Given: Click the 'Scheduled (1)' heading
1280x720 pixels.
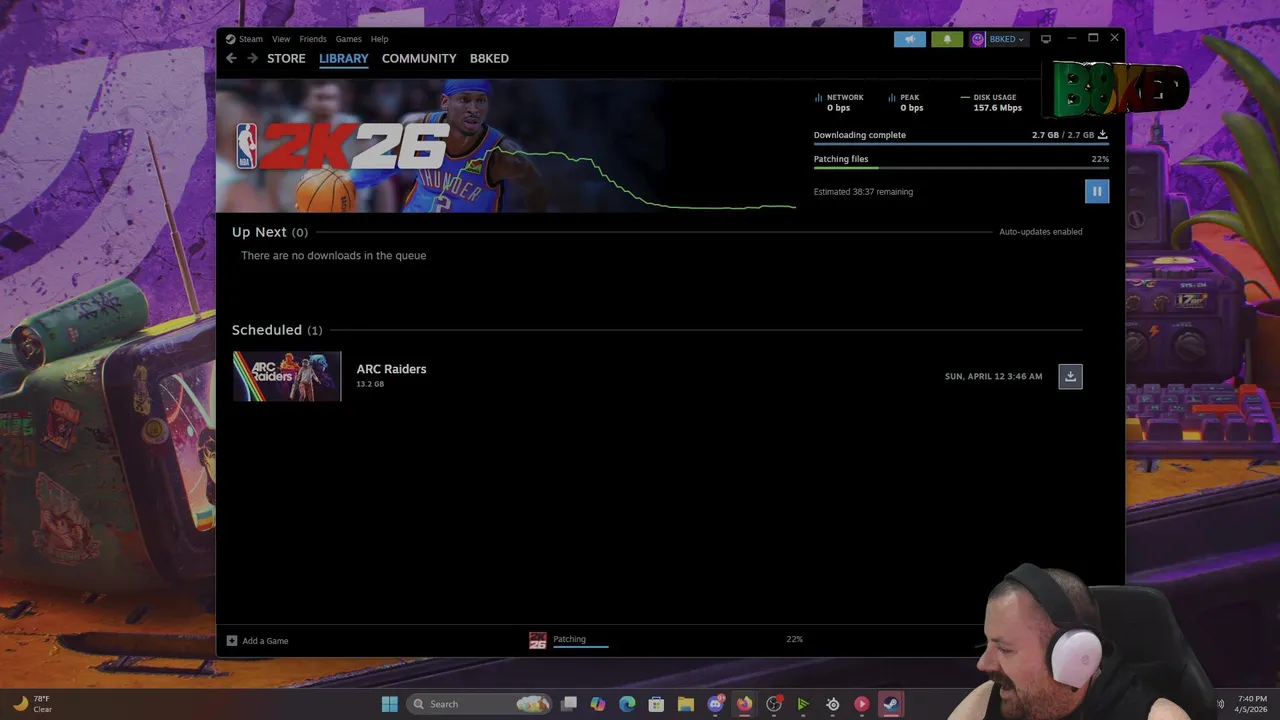Looking at the screenshot, I should point(277,330).
